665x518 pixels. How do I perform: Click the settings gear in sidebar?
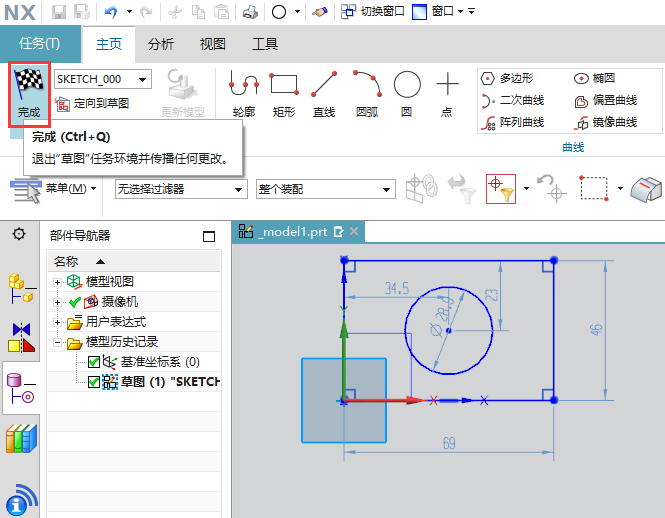19,234
